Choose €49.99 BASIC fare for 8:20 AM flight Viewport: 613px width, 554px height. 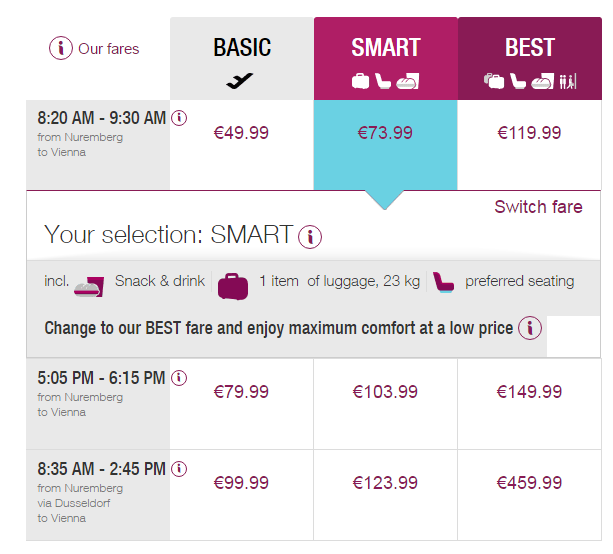coord(242,133)
